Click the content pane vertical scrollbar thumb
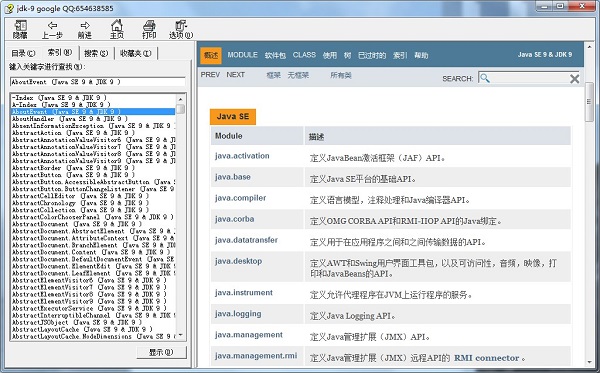The height and width of the screenshot is (373, 600). coord(589,101)
